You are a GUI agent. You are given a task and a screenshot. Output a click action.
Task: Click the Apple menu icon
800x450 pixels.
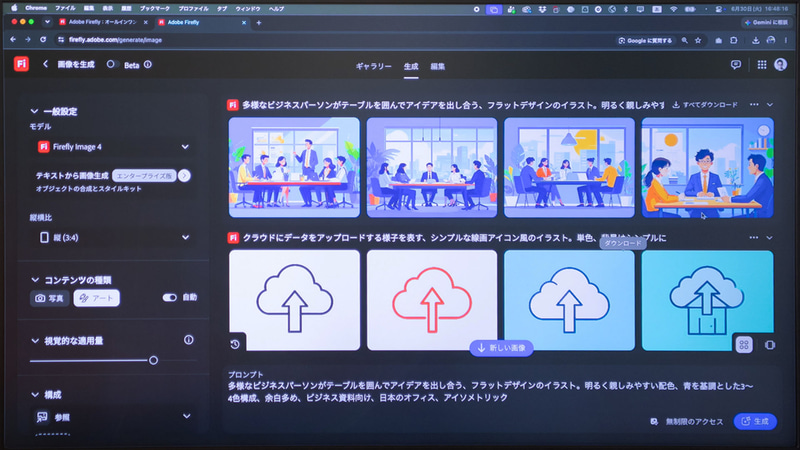(14, 8)
